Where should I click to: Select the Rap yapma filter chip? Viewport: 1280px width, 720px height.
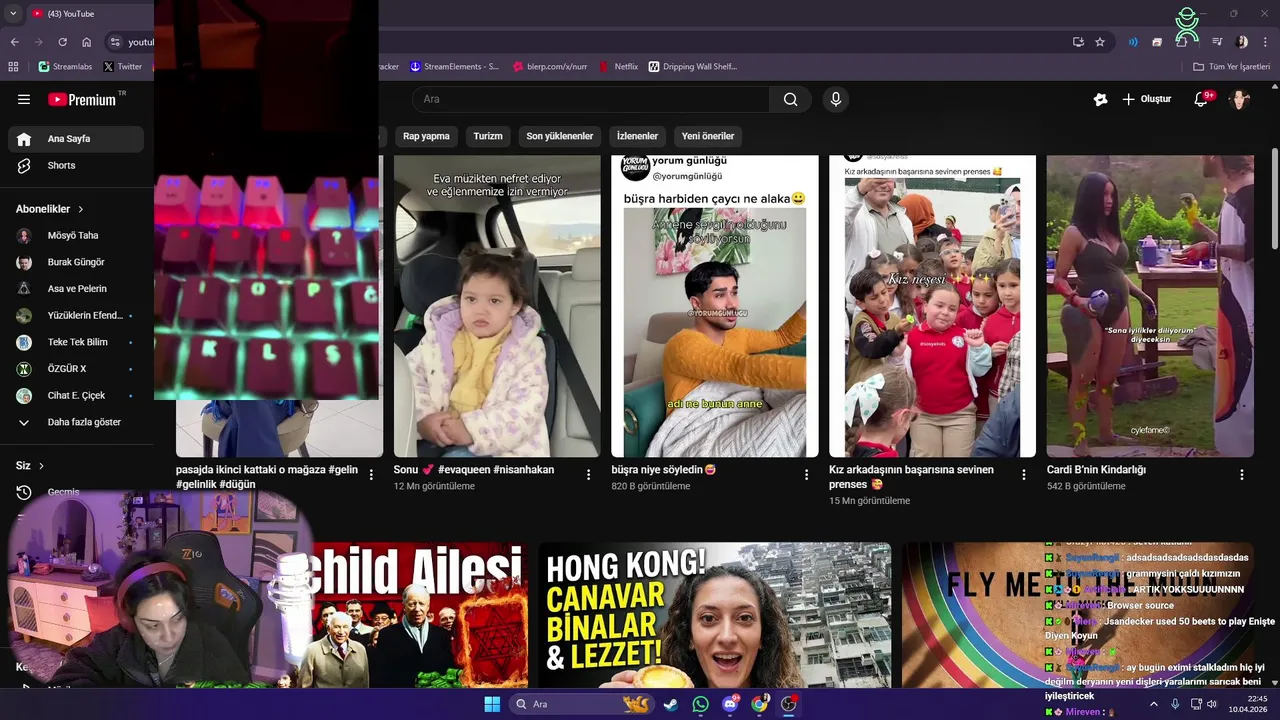426,136
